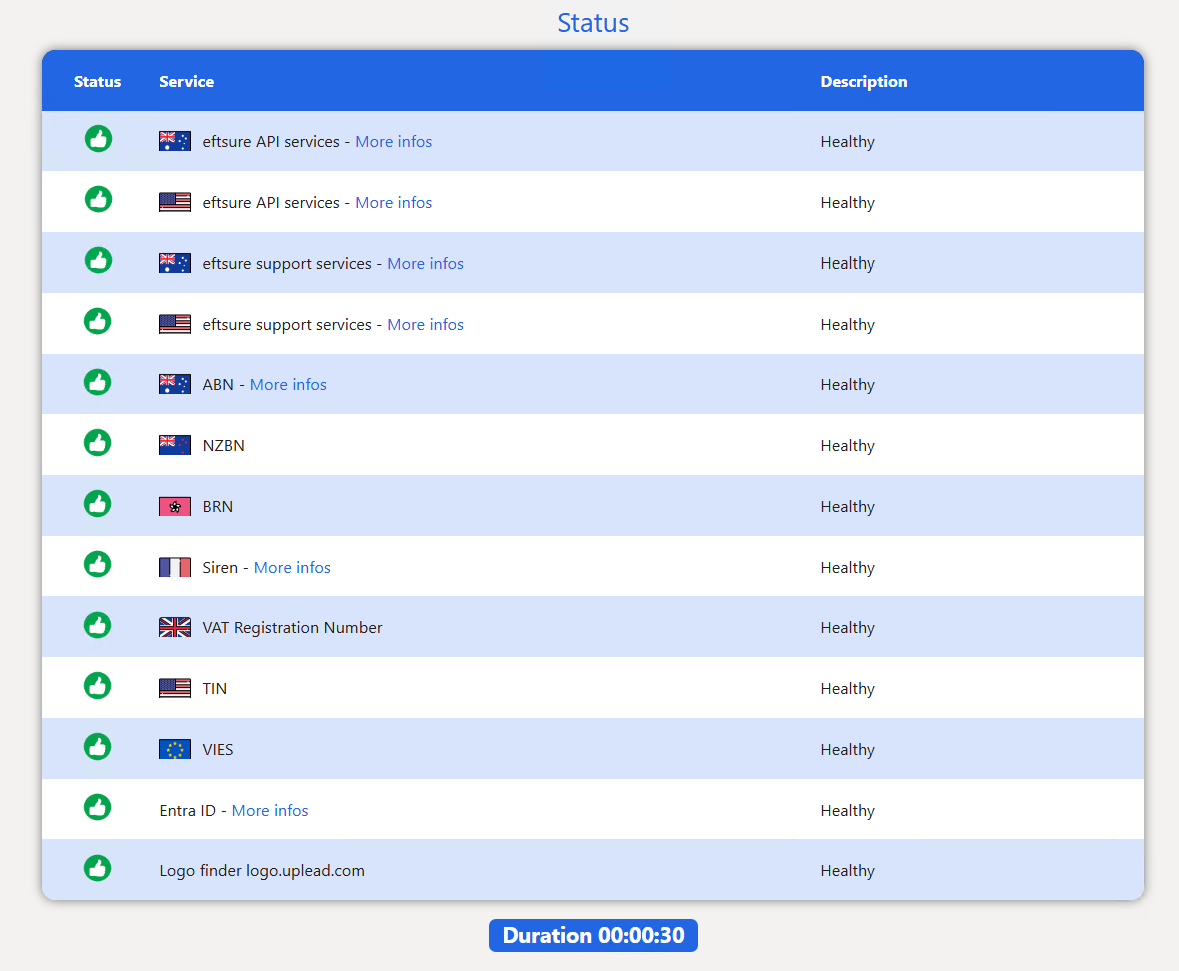Click the NZBN service name
Image resolution: width=1179 pixels, height=971 pixels.
(x=223, y=445)
